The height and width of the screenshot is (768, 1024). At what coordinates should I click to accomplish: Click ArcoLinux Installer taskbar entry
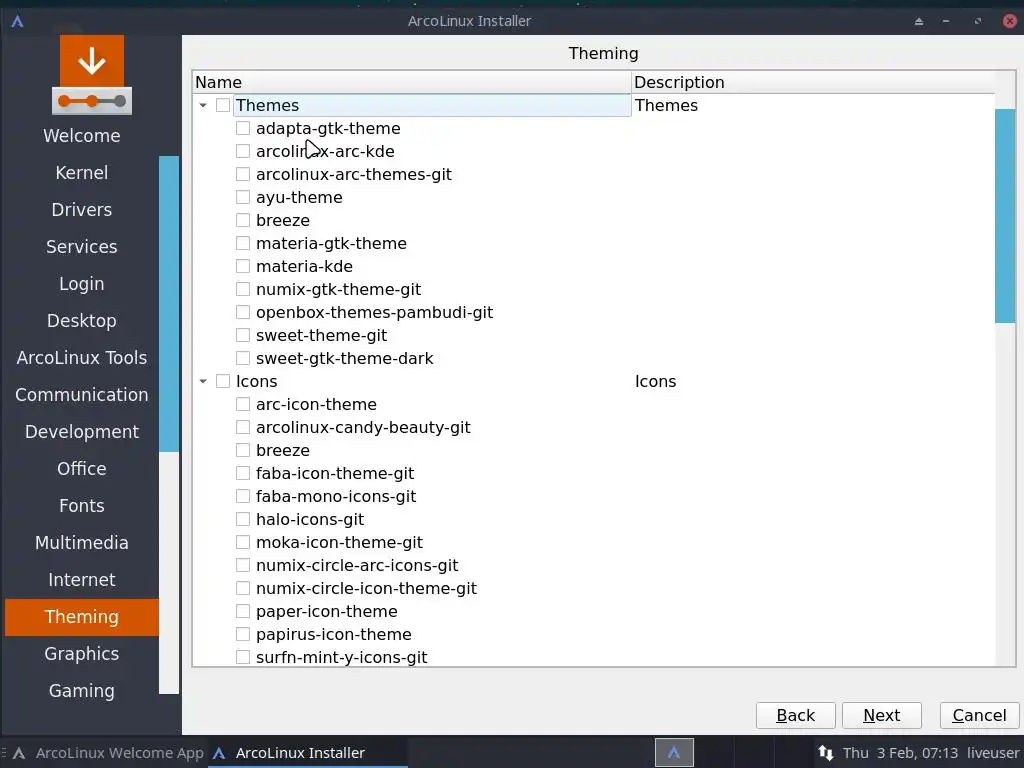coord(308,753)
